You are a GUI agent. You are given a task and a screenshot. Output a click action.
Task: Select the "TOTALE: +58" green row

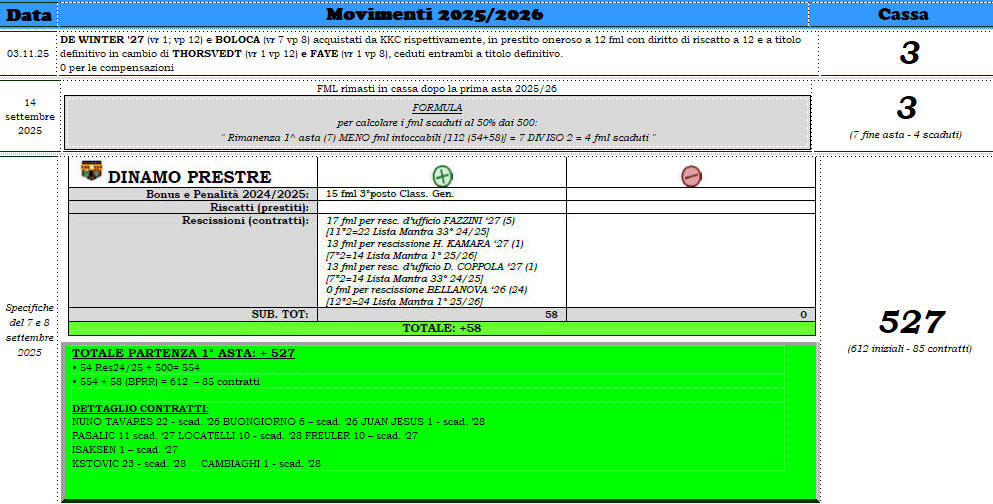point(440,328)
